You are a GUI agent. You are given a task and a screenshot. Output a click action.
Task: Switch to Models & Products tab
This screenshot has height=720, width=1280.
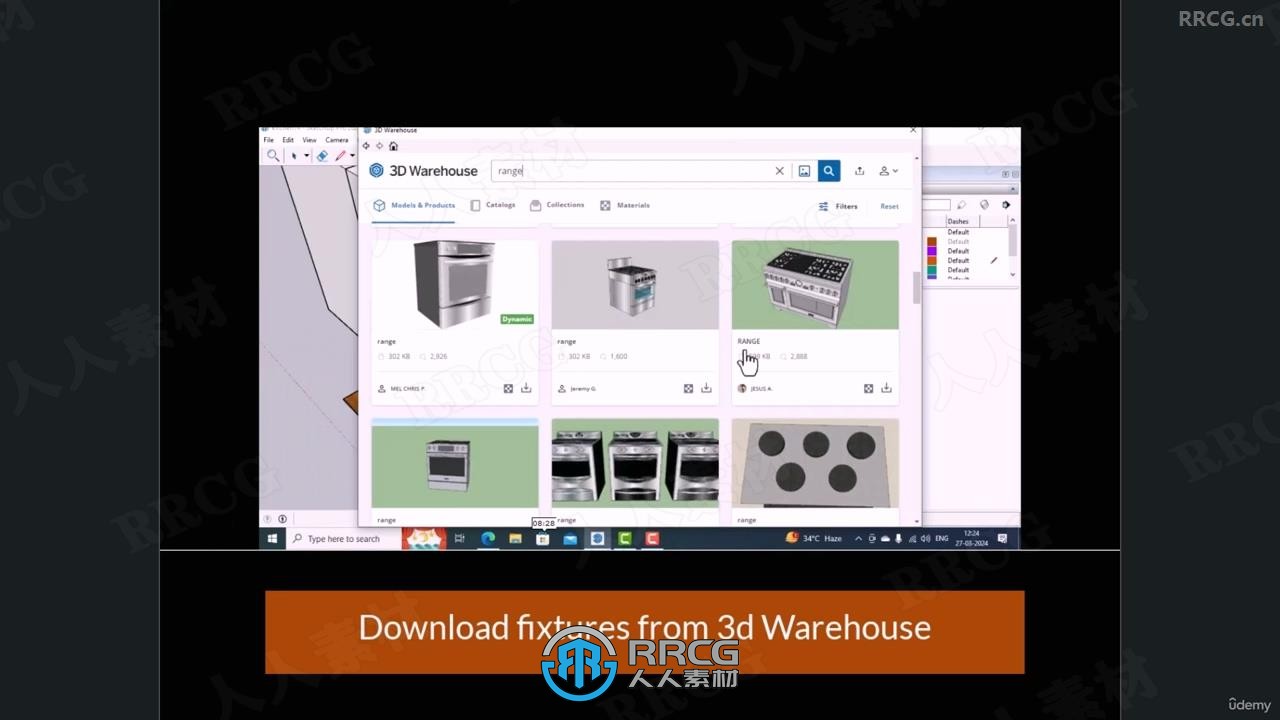pos(414,205)
